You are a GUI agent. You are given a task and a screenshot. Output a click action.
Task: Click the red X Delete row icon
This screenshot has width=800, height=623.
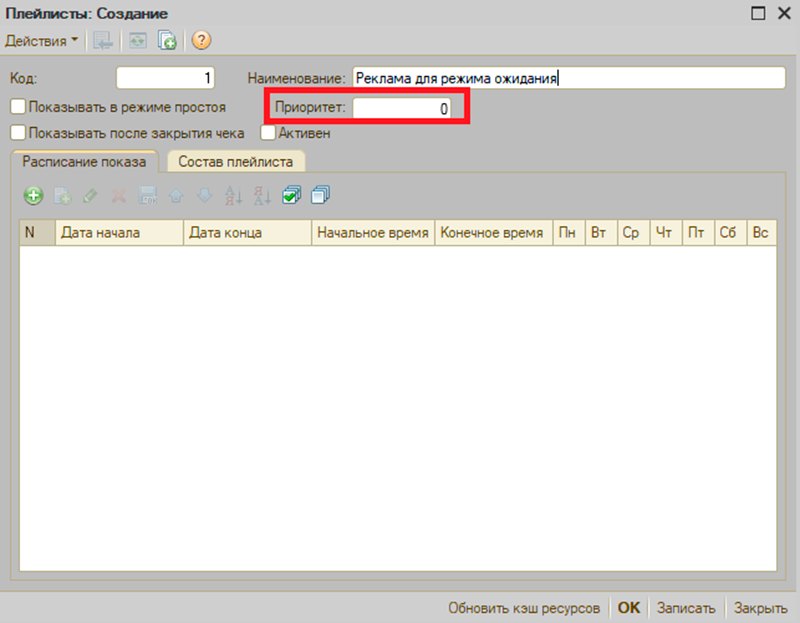pos(119,196)
